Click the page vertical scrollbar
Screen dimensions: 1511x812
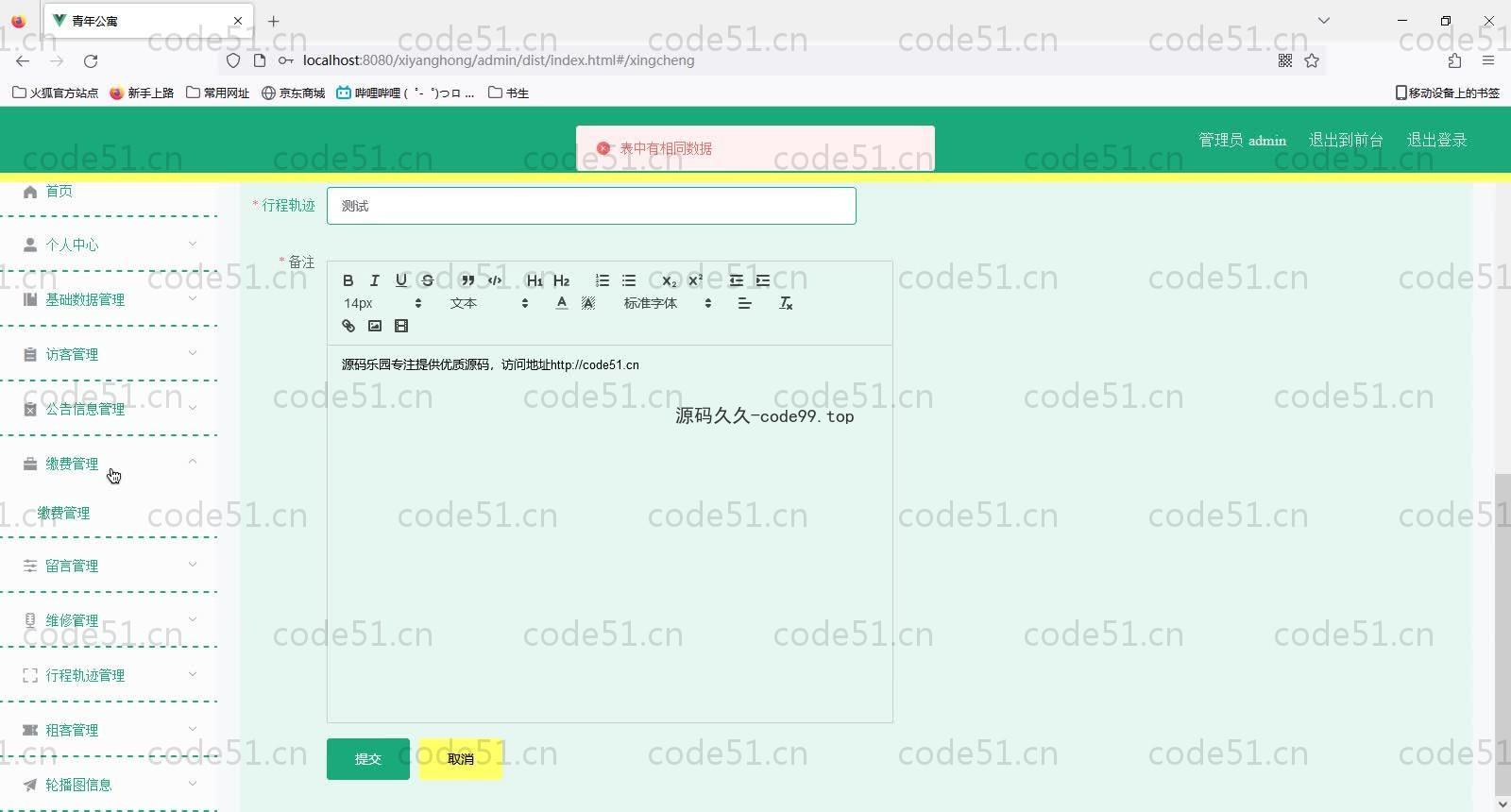tap(1503, 634)
